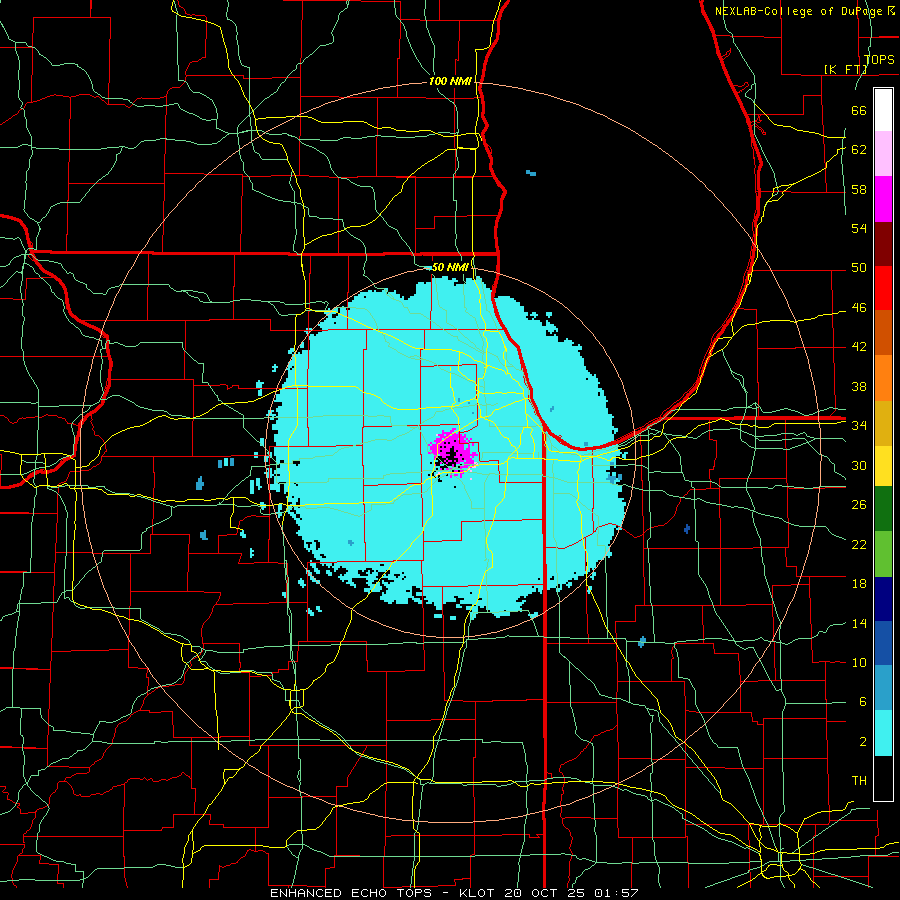Click the legend value 42
The width and height of the screenshot is (900, 900).
(859, 347)
